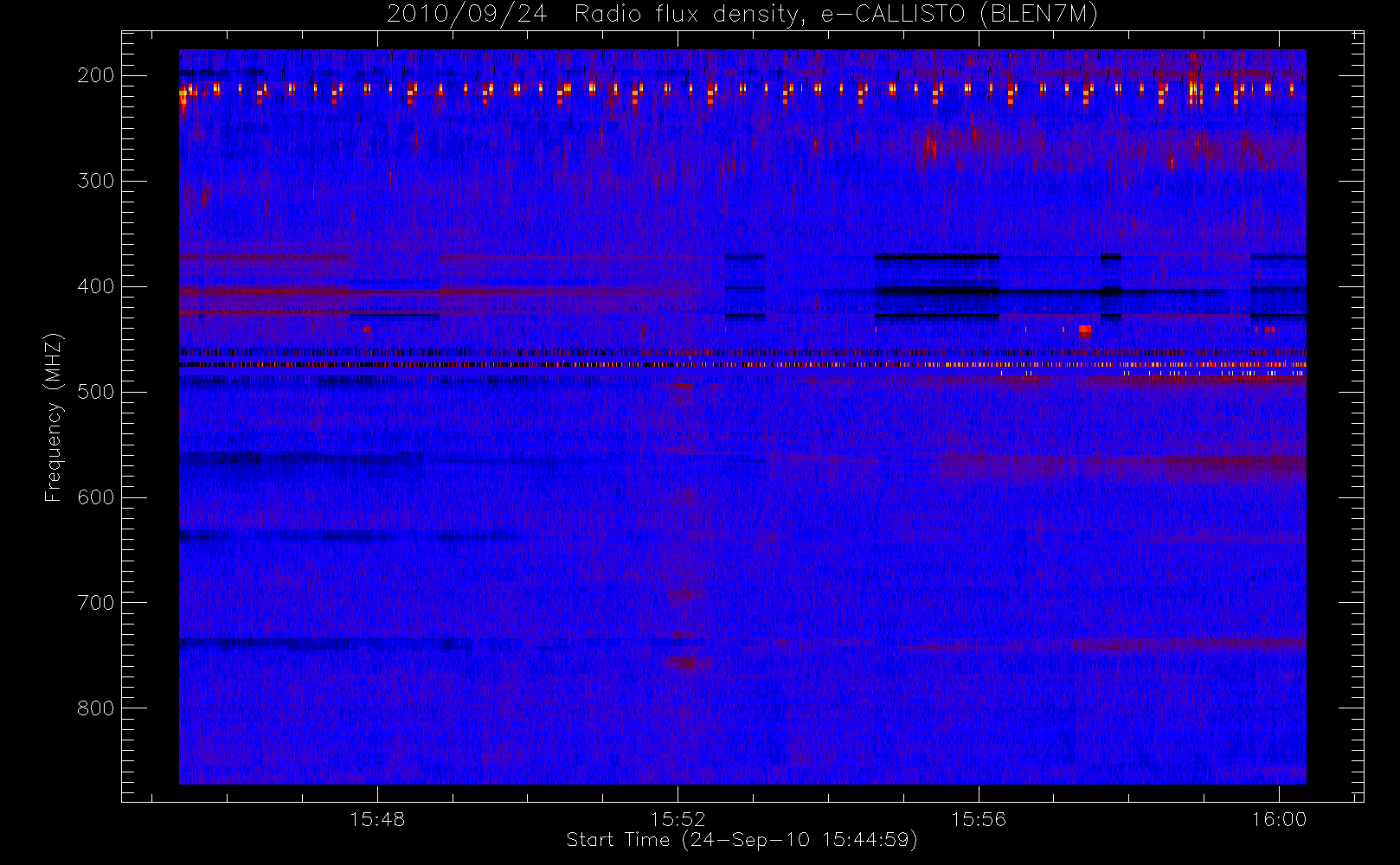
Task: Click the 15:52 time tick label
Action: pos(678,819)
